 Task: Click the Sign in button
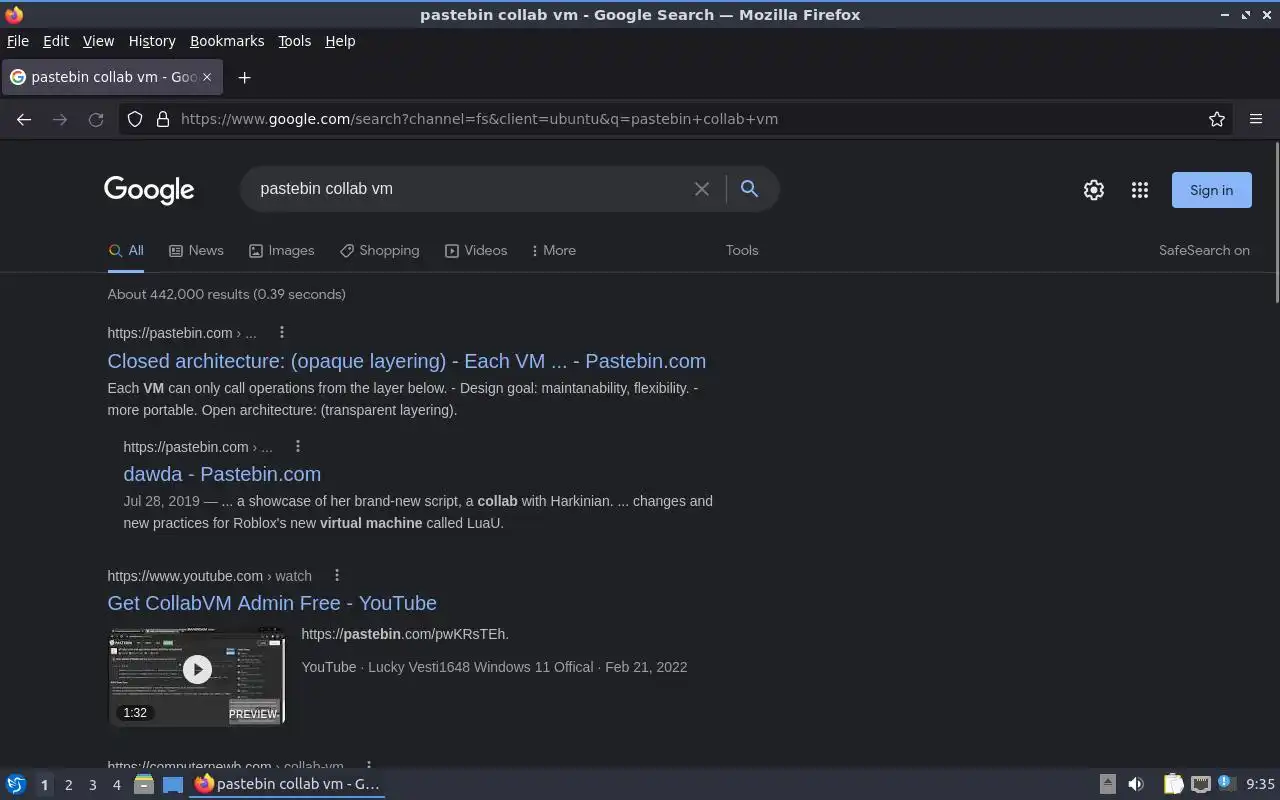tap(1211, 190)
